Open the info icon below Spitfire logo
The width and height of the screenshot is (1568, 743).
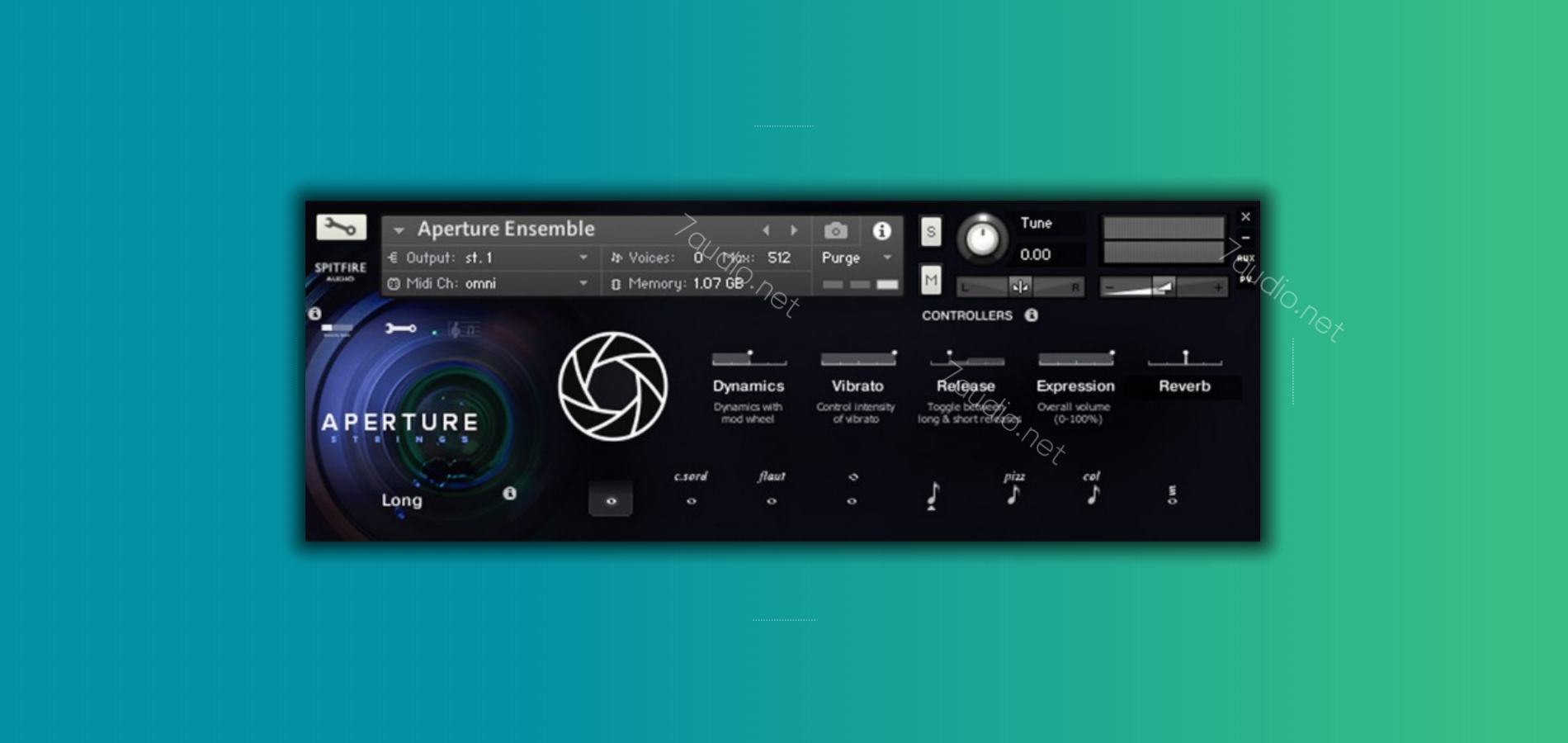coord(314,314)
